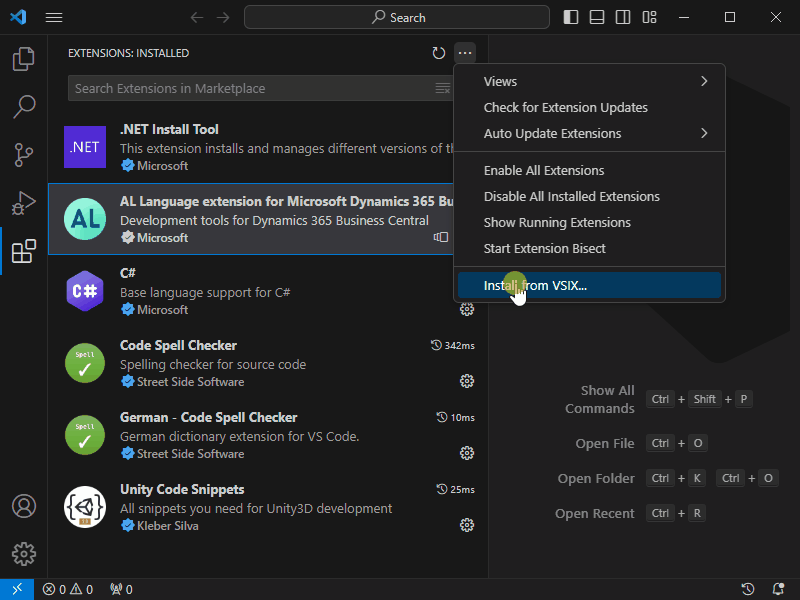Click Kleber Silva publisher name
Screen dimensions: 800x600
pyautogui.click(x=168, y=526)
